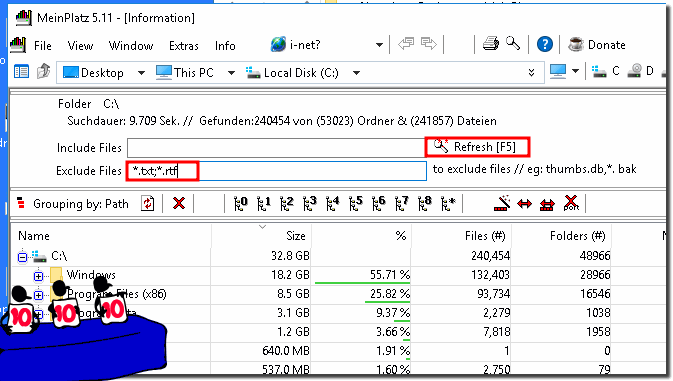673x381 pixels.
Task: Toggle the folder tree panel icon
Action: click(x=21, y=72)
